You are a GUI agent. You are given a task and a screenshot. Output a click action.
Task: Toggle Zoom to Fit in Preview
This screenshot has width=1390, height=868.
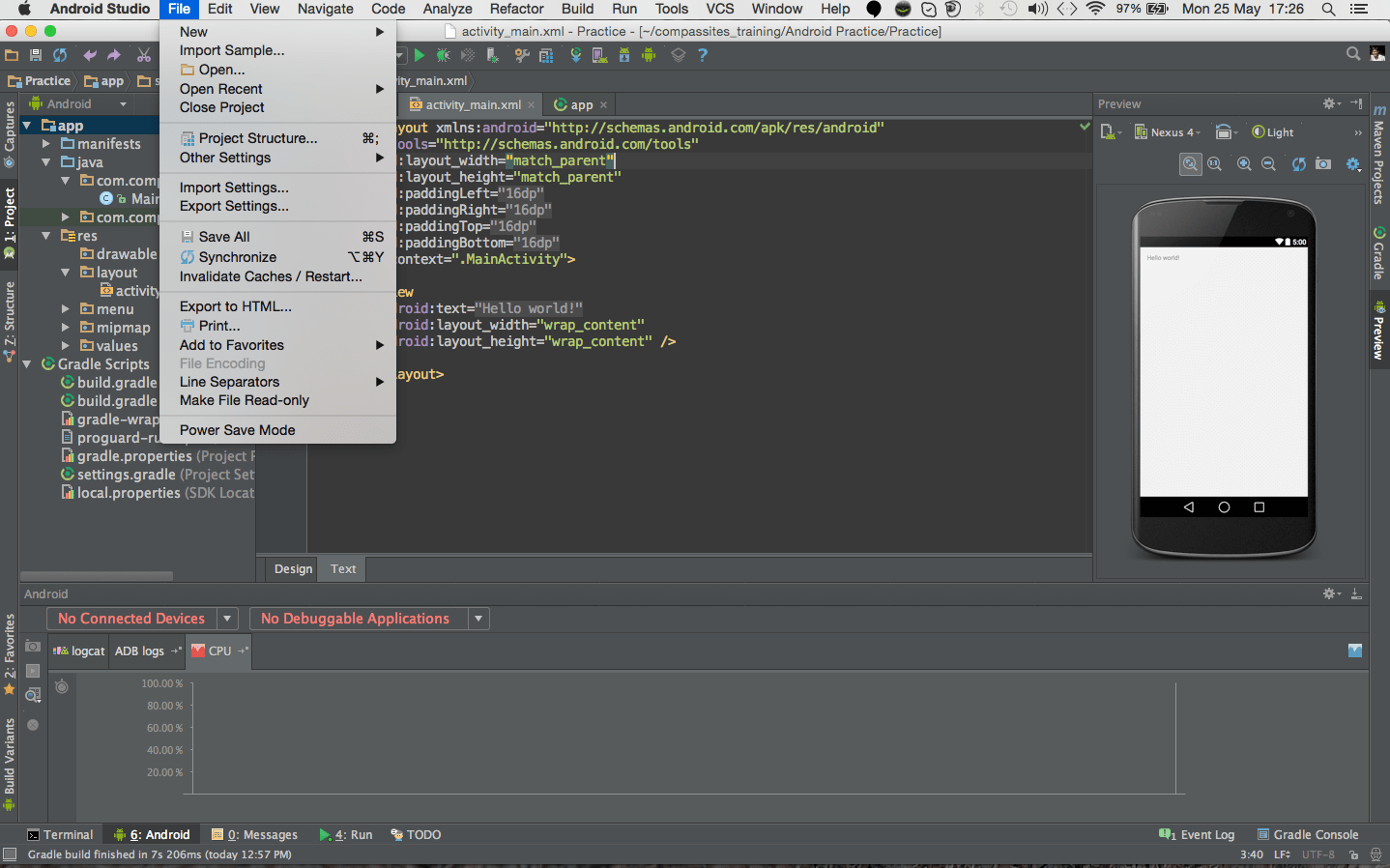point(1191,164)
